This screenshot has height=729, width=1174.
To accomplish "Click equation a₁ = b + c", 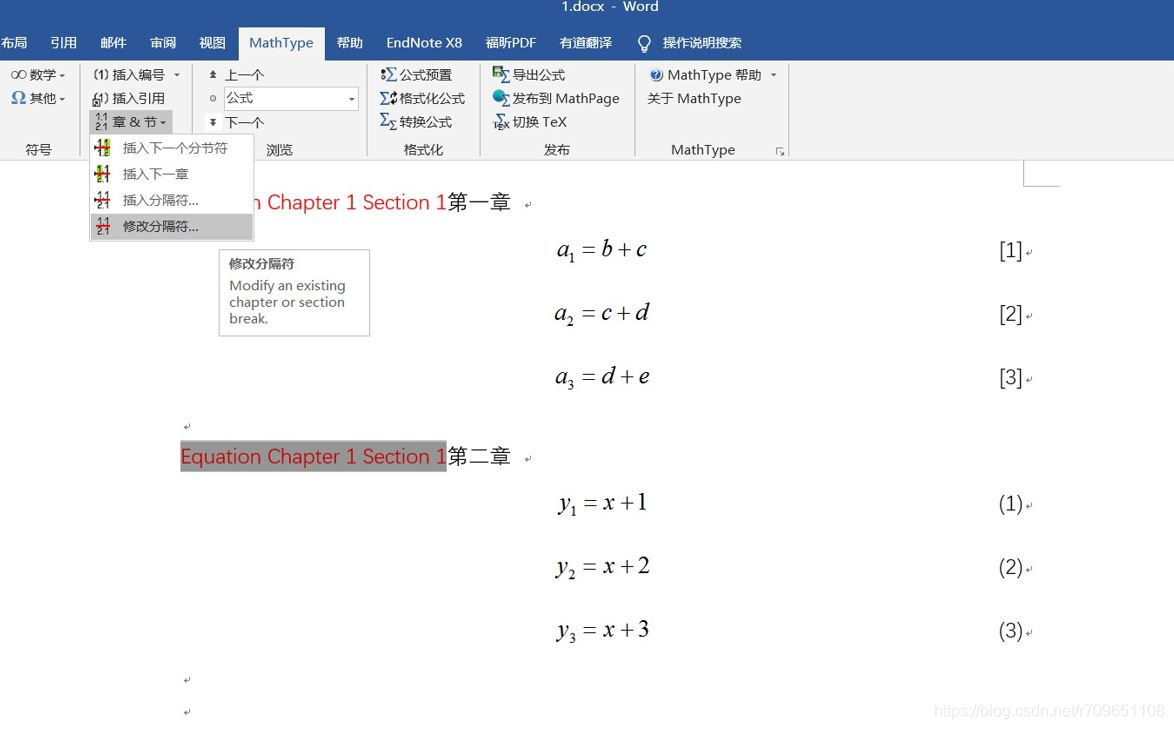I will point(601,250).
